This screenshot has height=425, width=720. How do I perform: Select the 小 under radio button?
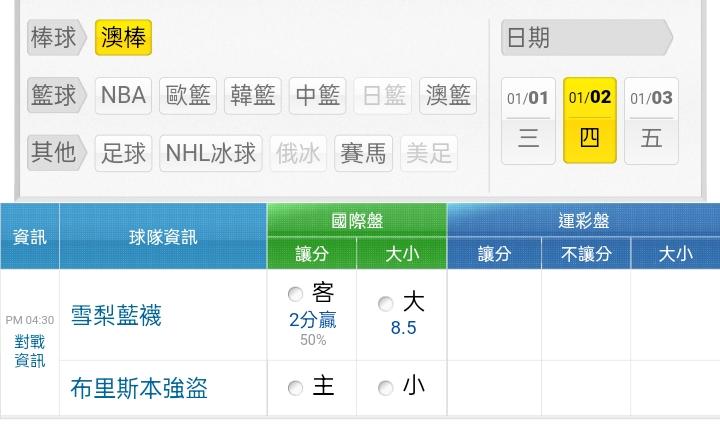pos(385,388)
